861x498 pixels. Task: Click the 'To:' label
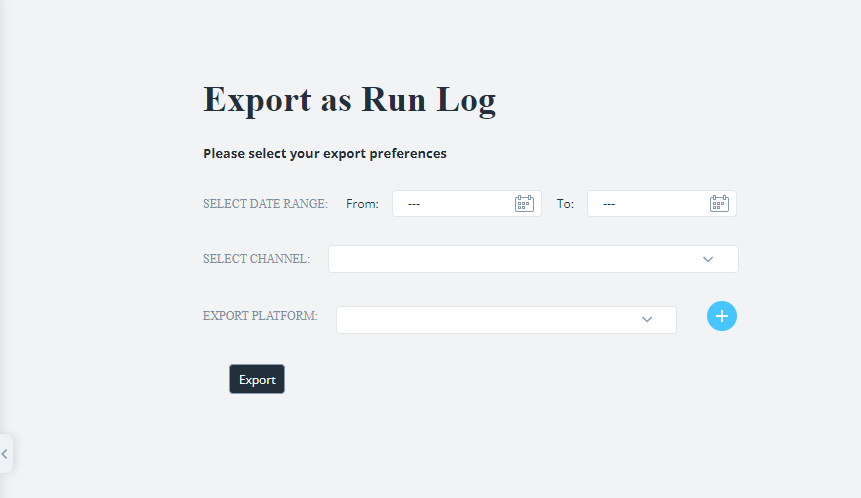click(565, 204)
